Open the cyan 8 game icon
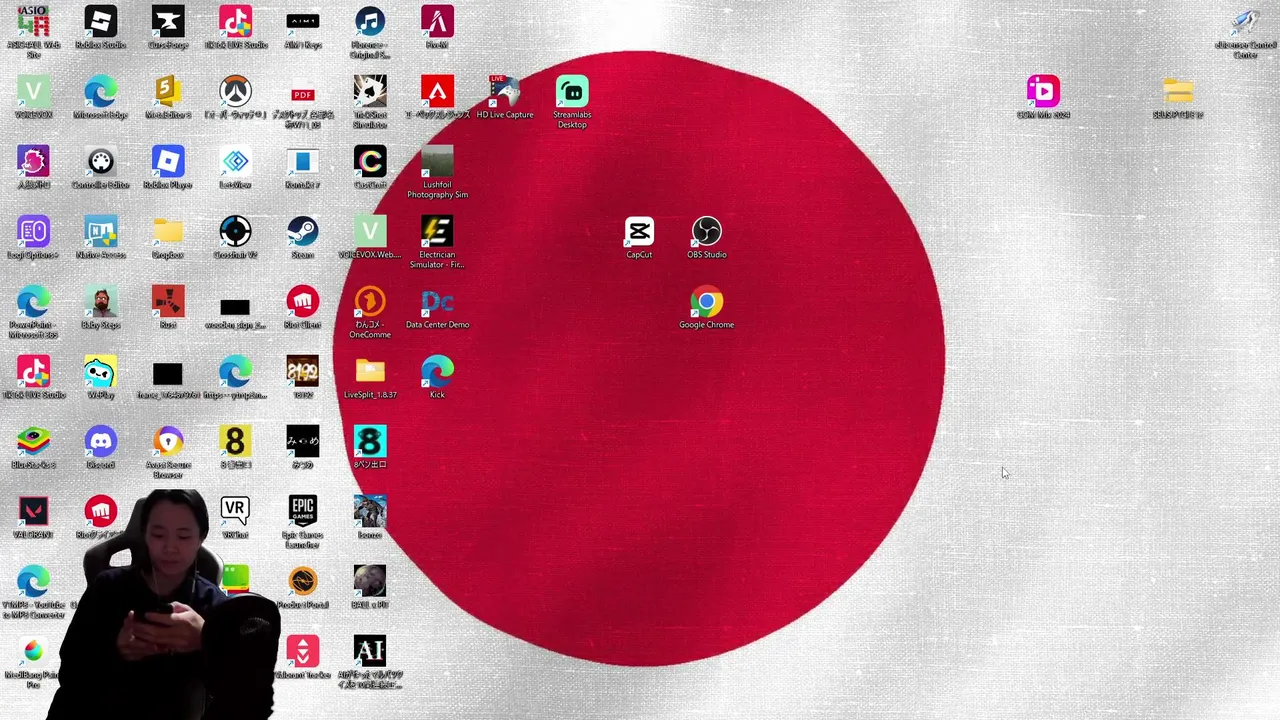Image resolution: width=1280 pixels, height=720 pixels. [x=370, y=442]
